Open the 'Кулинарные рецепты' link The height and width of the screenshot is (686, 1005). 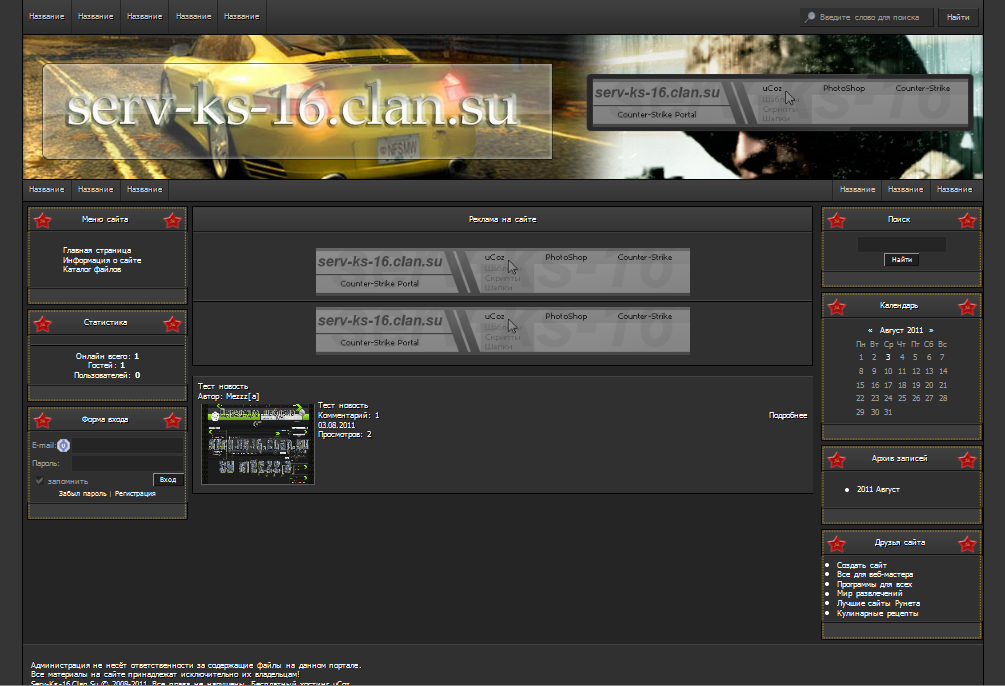pos(877,614)
